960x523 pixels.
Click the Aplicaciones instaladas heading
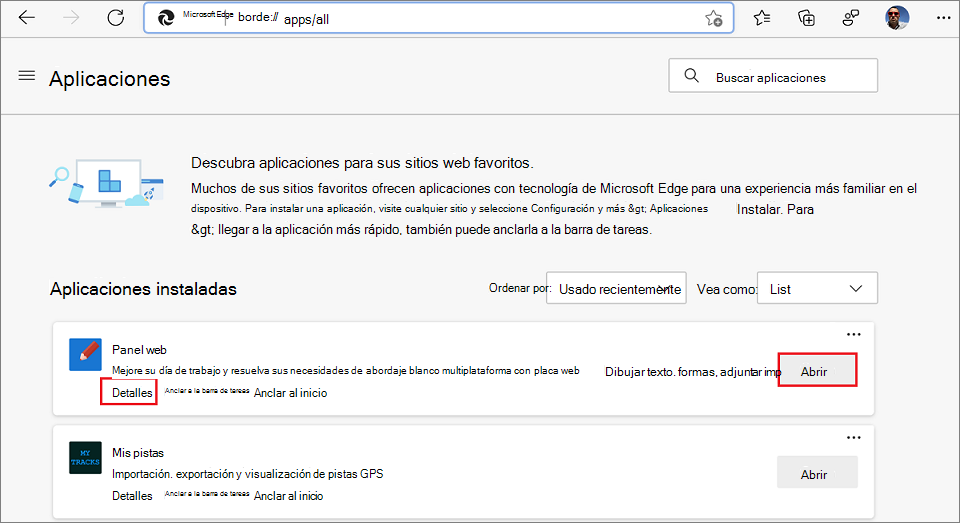pyautogui.click(x=143, y=289)
